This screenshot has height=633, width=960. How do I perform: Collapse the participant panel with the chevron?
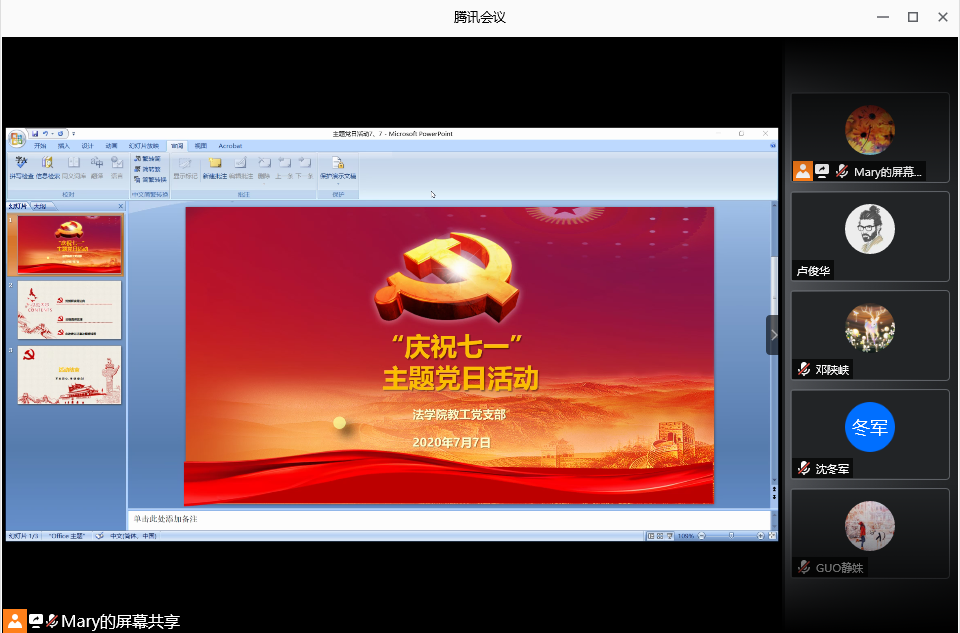(x=773, y=335)
